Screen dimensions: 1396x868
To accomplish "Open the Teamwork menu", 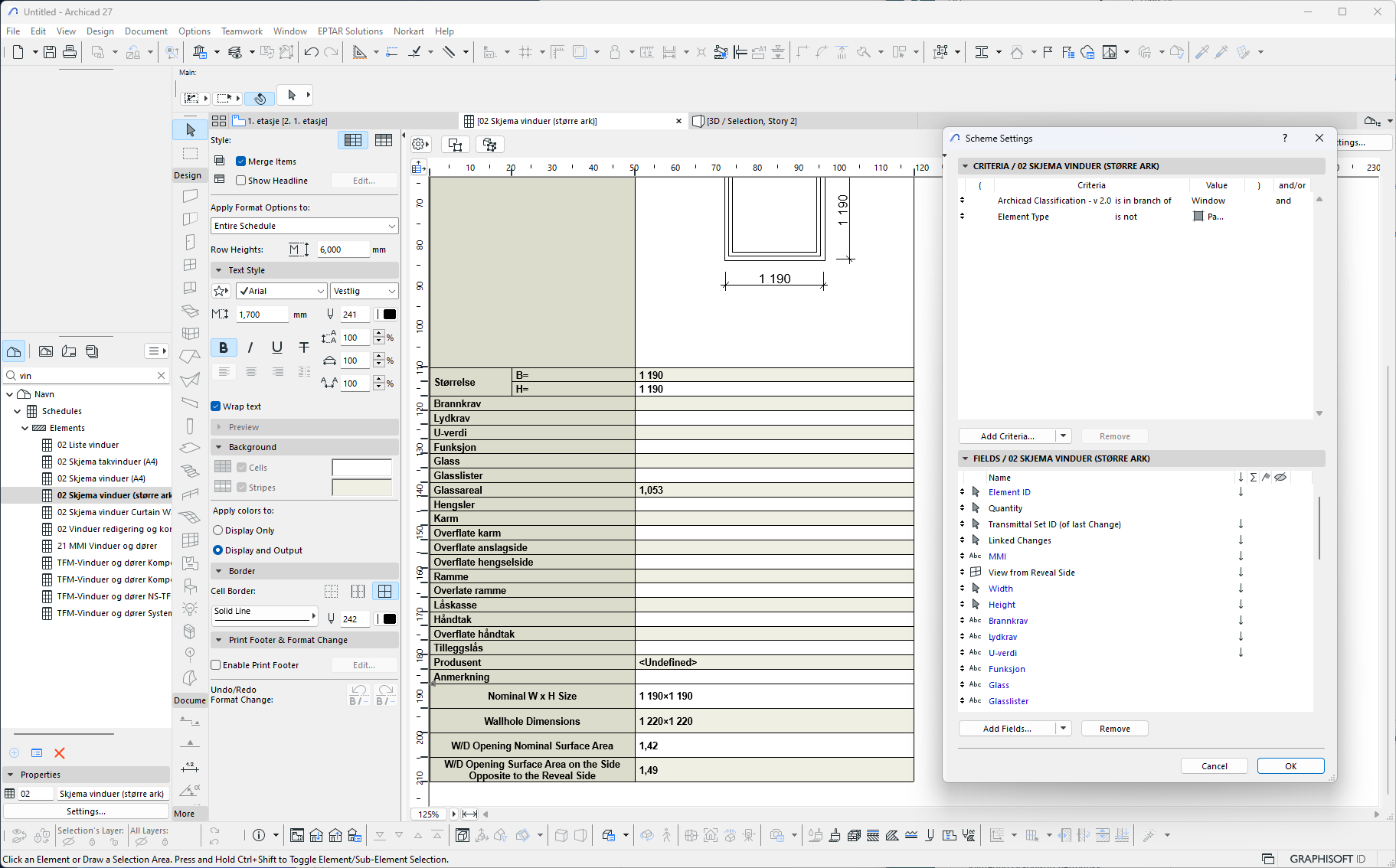I will (241, 31).
